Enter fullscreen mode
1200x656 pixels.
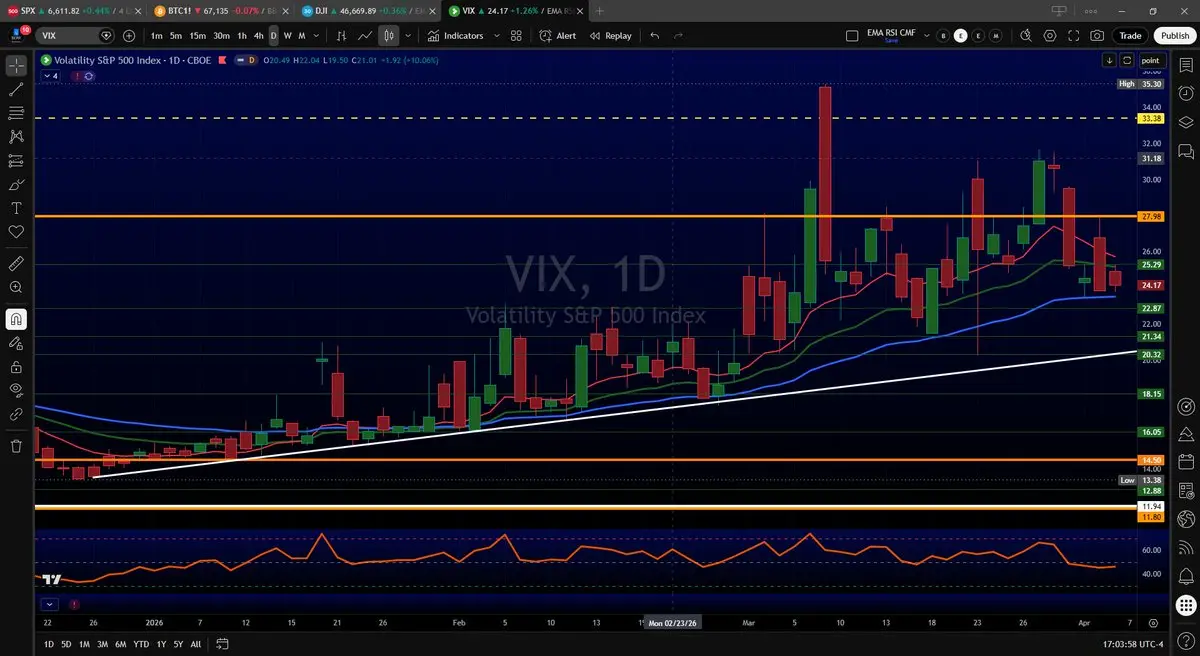point(1074,35)
